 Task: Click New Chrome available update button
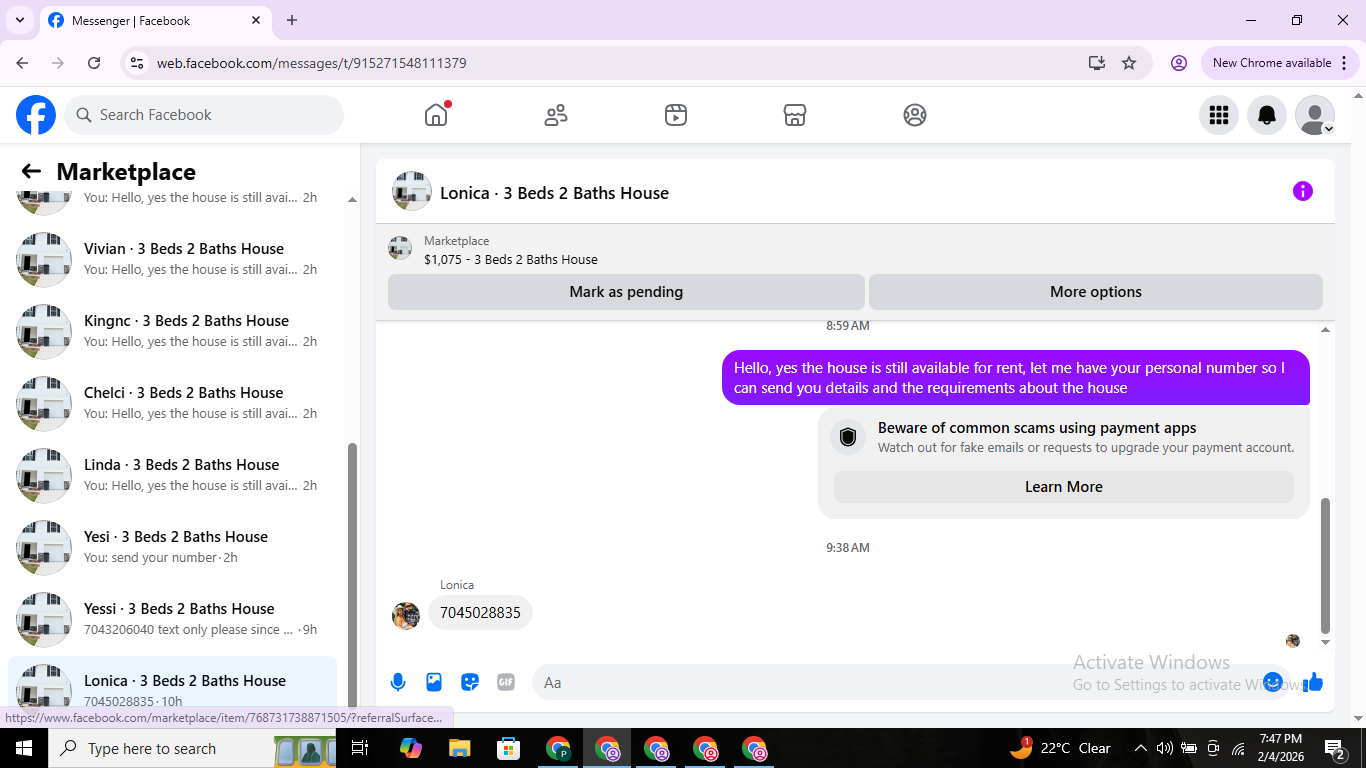coord(1281,63)
